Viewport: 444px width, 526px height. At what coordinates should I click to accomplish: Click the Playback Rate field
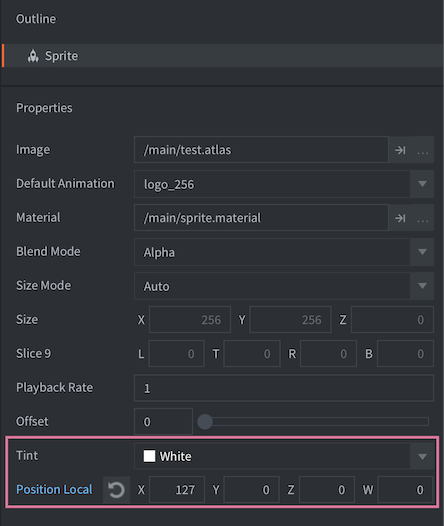tap(284, 388)
